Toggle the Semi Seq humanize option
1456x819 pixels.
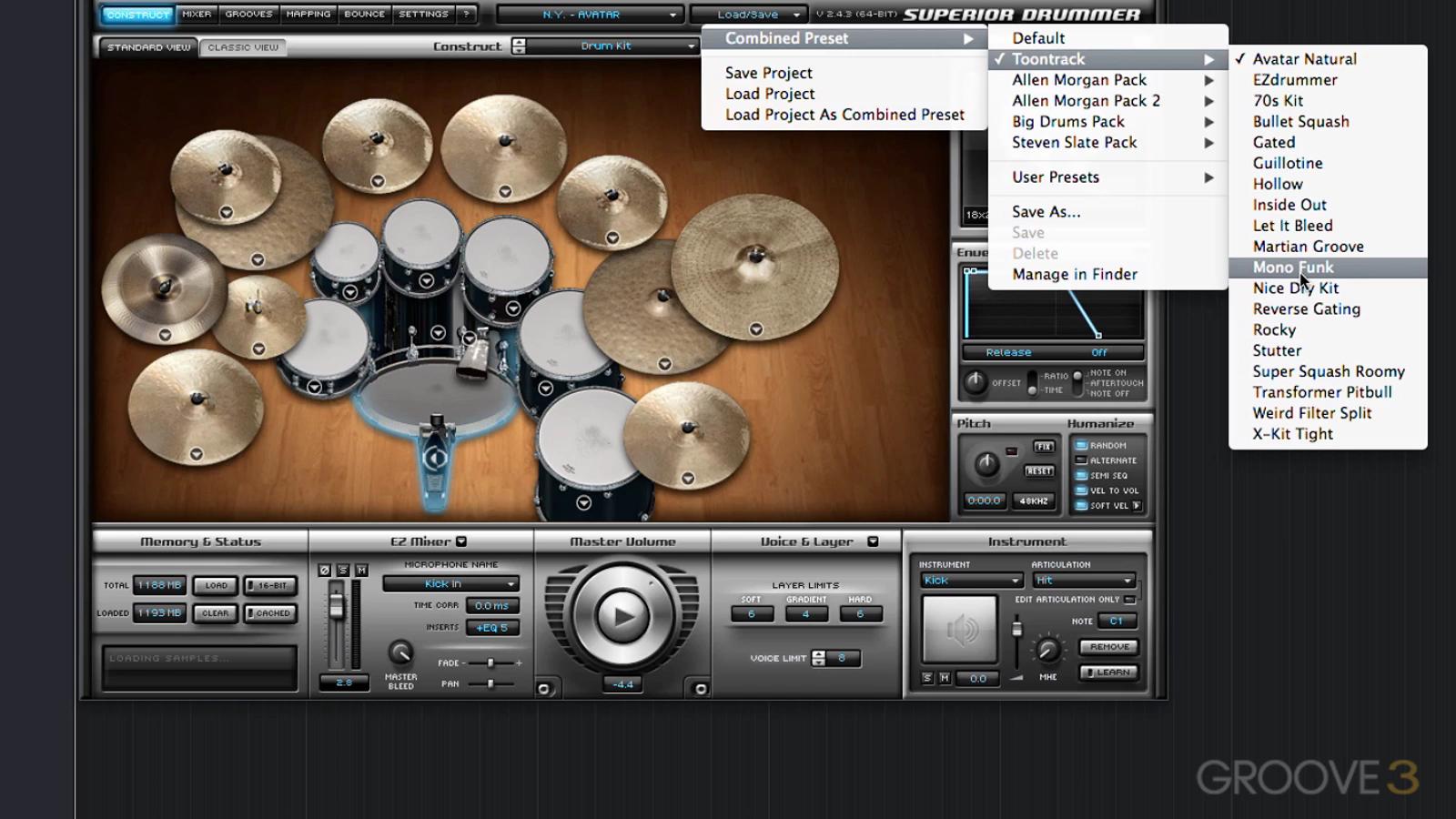pos(1082,475)
